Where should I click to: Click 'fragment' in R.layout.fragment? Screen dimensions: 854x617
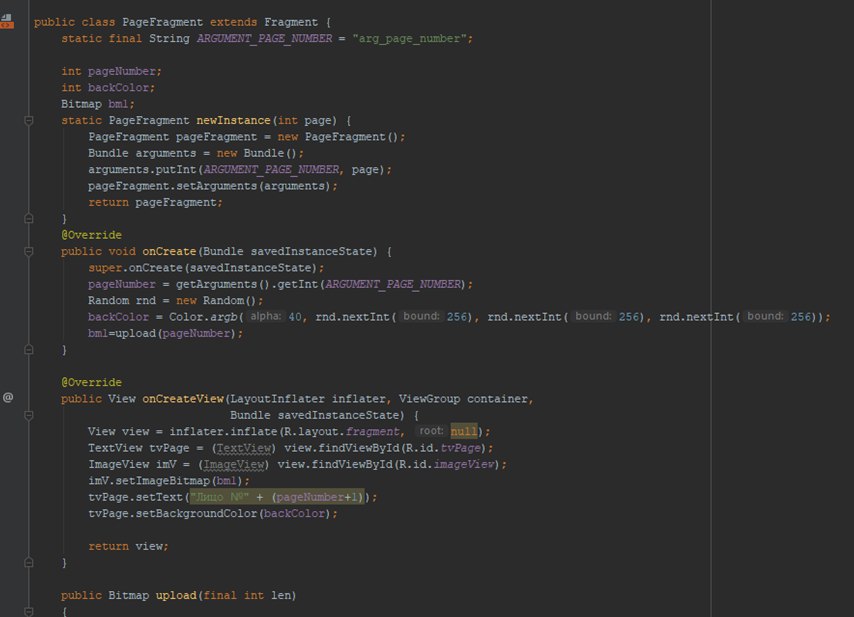point(372,431)
